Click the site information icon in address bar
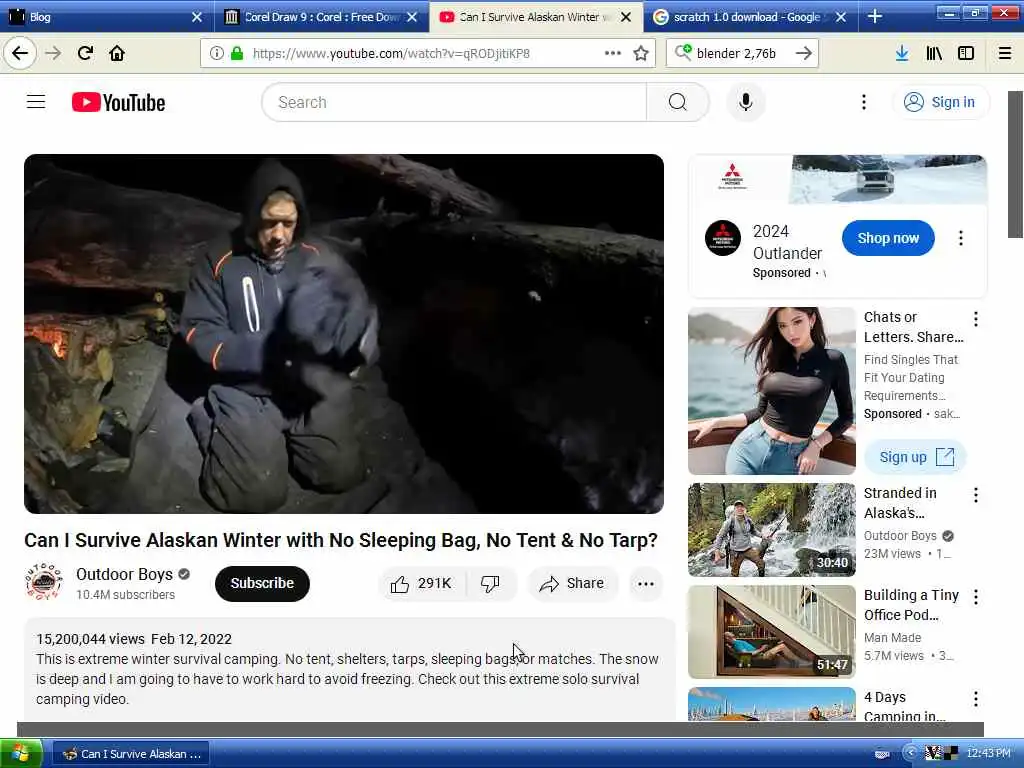 [x=217, y=53]
